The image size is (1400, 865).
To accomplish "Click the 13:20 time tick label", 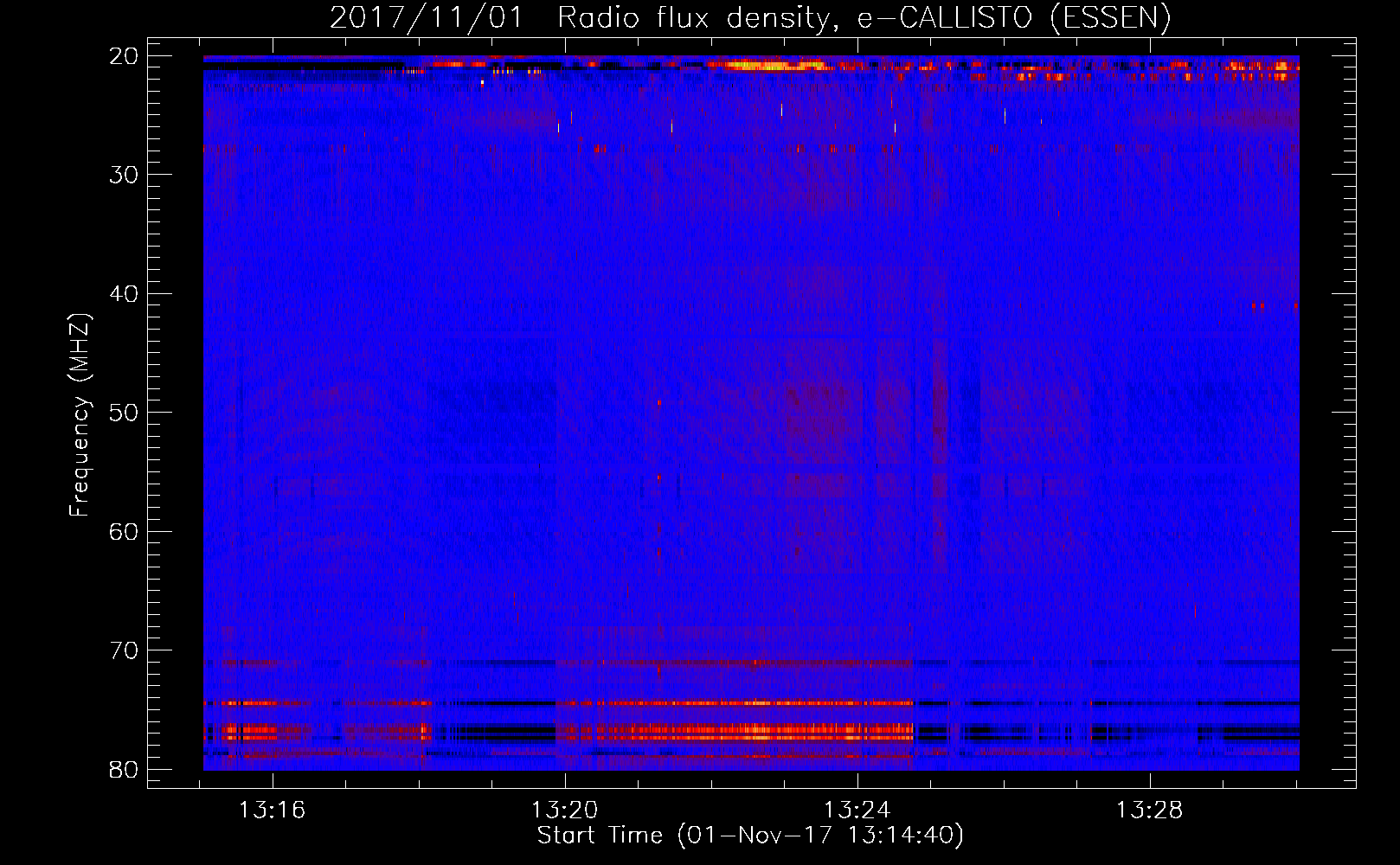I will [x=565, y=811].
